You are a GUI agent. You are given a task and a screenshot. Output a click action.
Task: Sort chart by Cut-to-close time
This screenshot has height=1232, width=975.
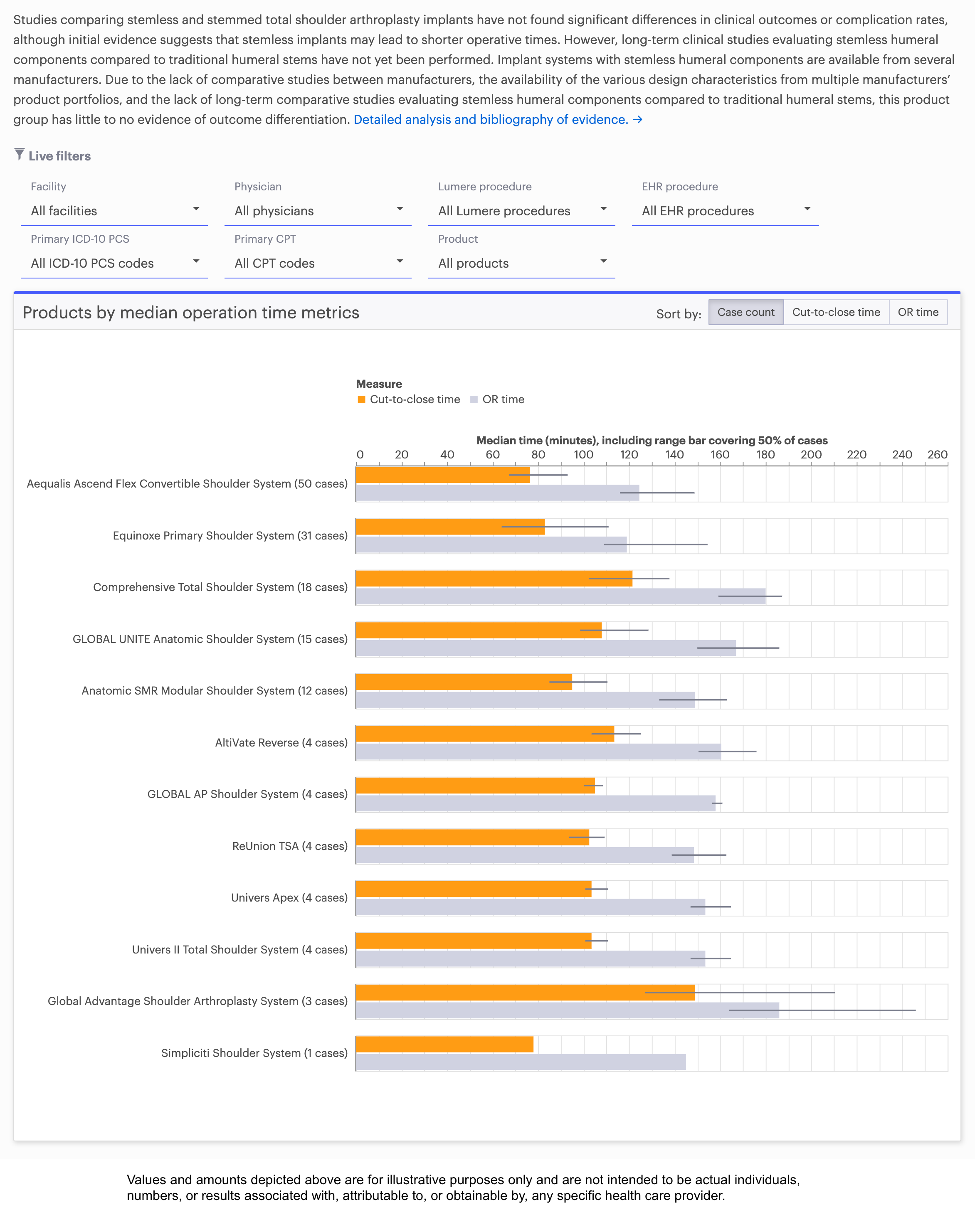pos(836,312)
